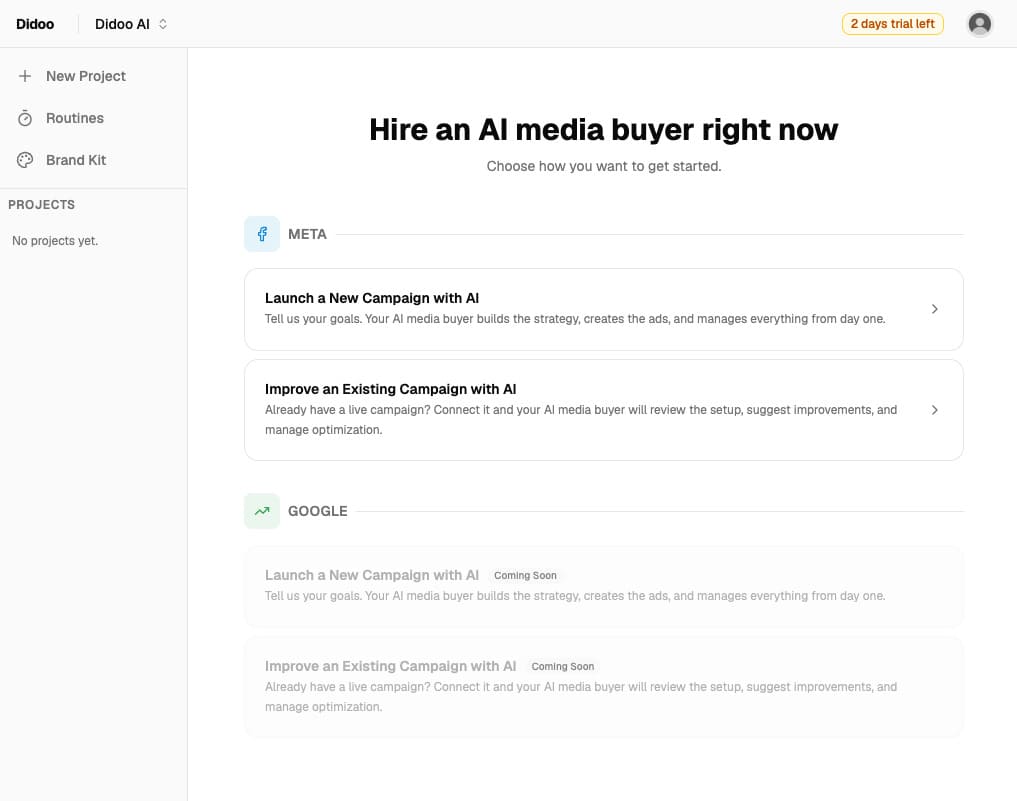Click Google Improve an Existing Campaign card

tap(604, 687)
